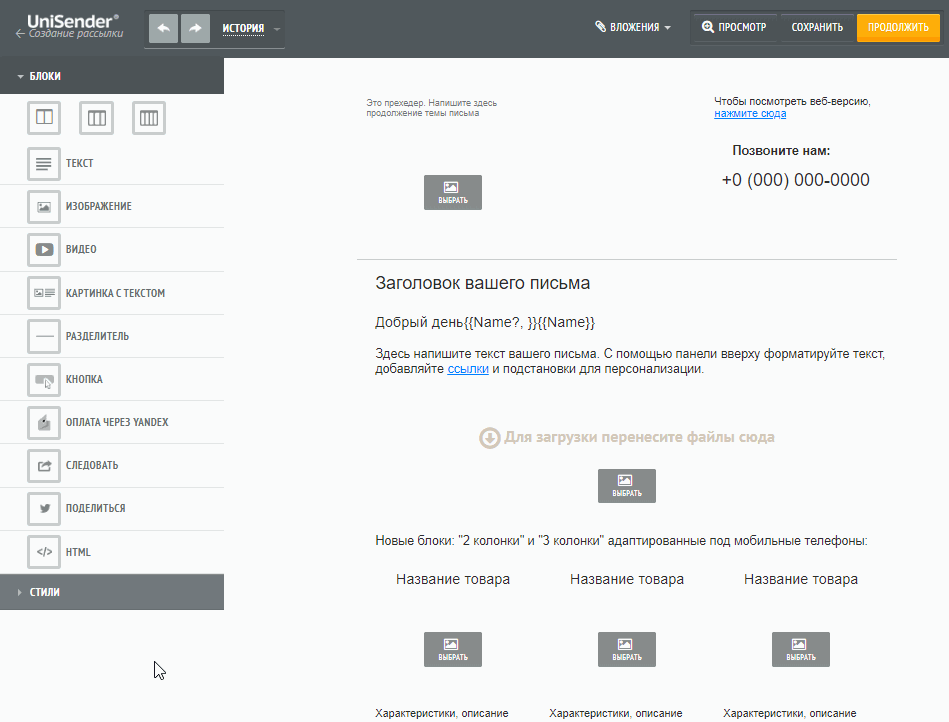Viewport: 949px width, 722px height.
Task: Click the undo arrow button
Action: (164, 28)
